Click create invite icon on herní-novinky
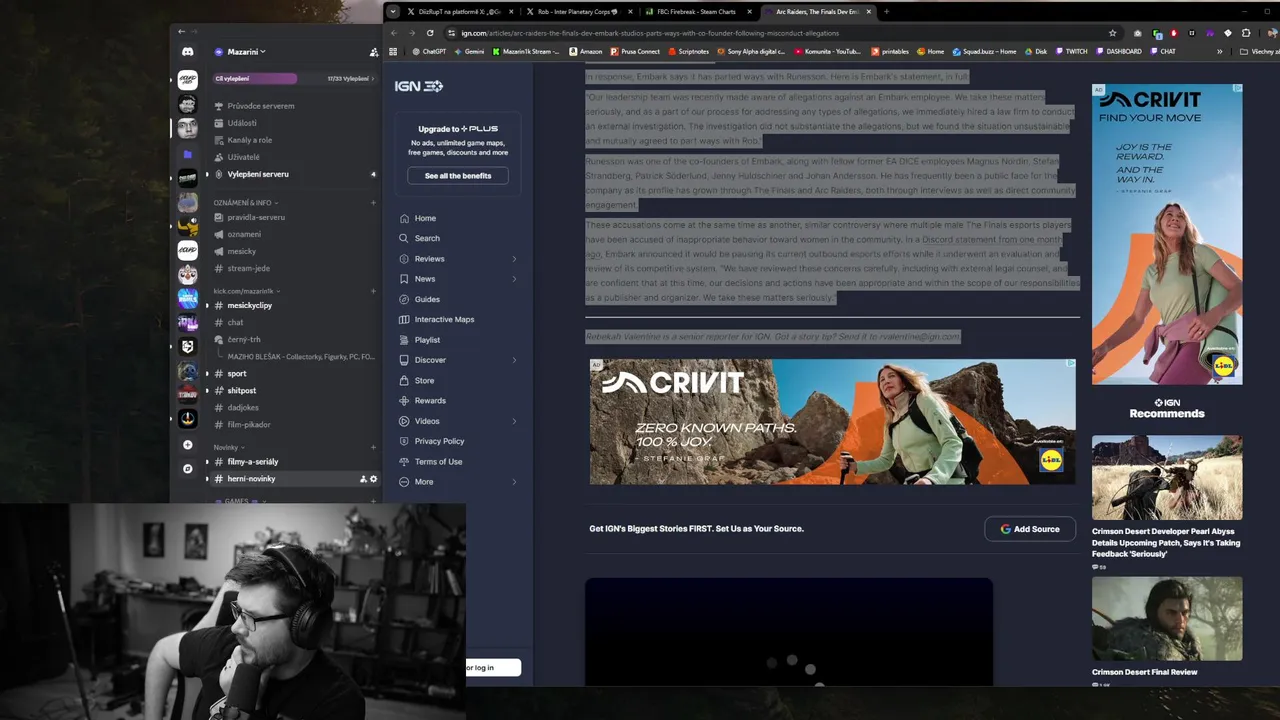The width and height of the screenshot is (1280, 720). tap(363, 479)
